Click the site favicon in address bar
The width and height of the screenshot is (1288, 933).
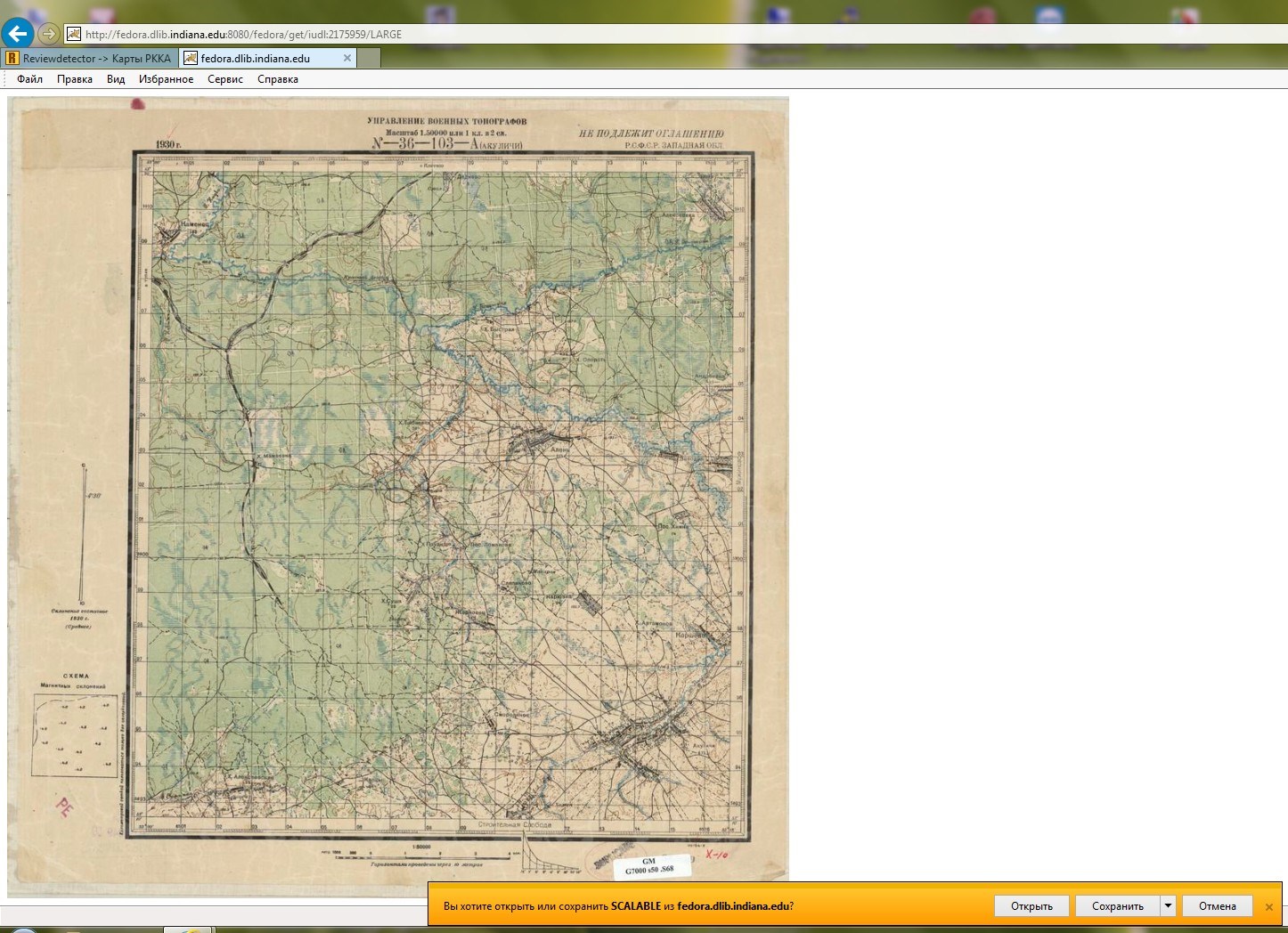pyautogui.click(x=74, y=34)
